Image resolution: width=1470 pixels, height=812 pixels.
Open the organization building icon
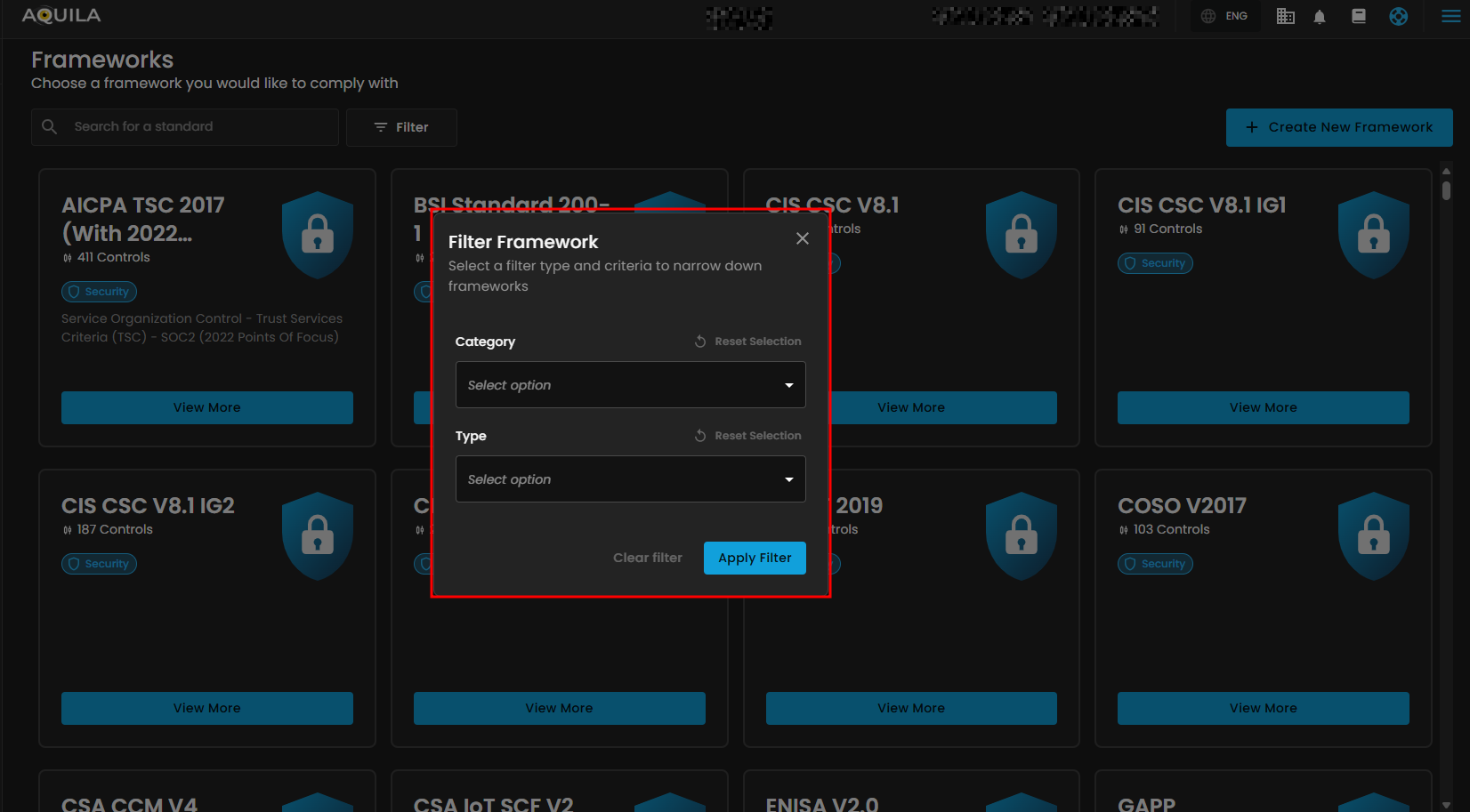tap(1285, 16)
